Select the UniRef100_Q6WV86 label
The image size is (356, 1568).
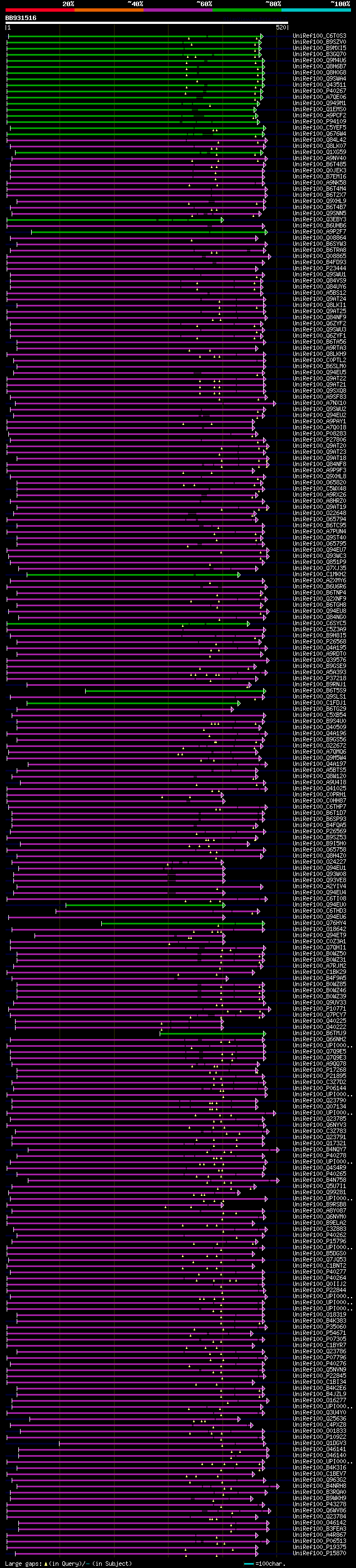click(319, 1510)
